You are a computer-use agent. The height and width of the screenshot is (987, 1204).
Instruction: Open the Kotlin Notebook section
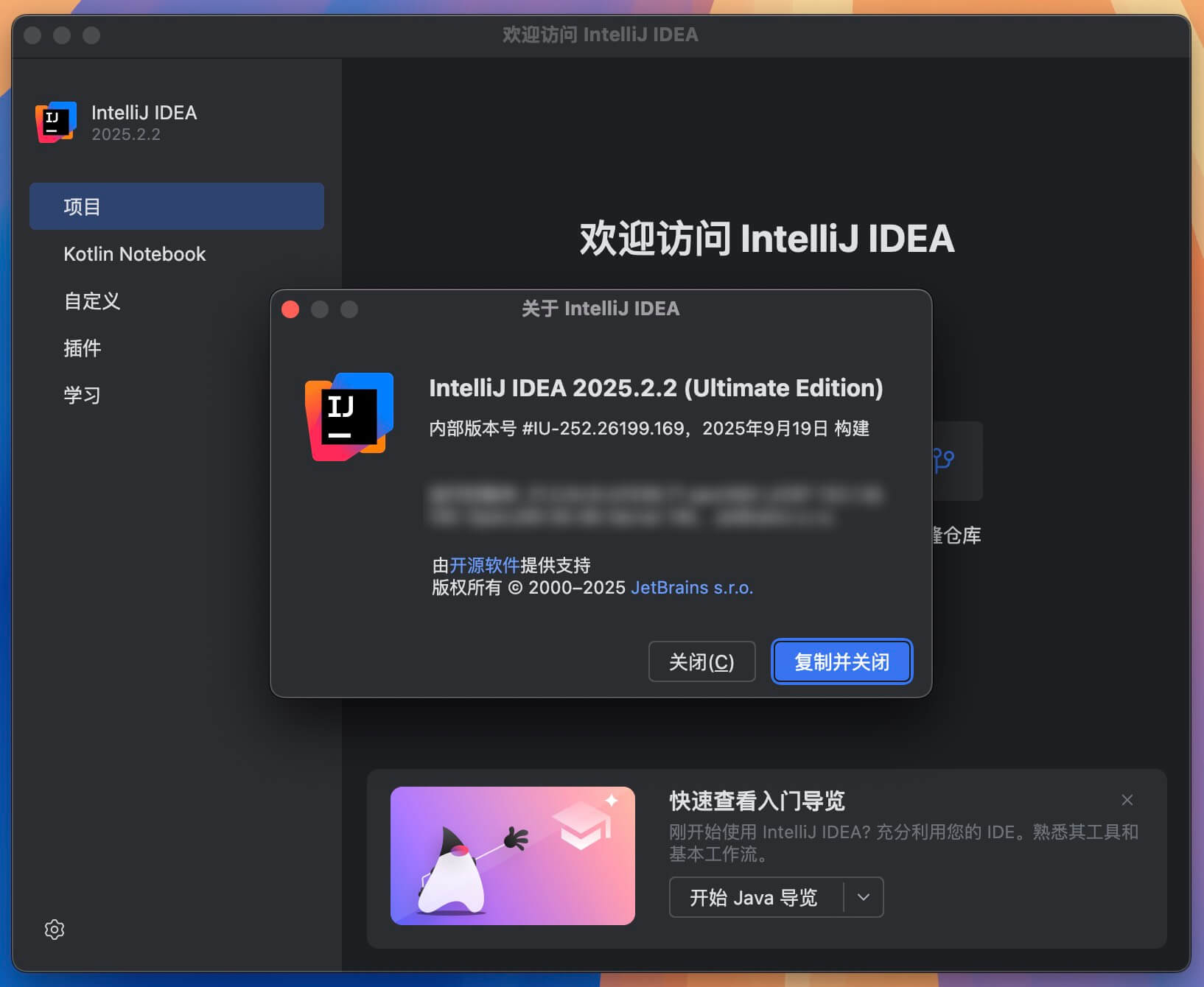[135, 254]
